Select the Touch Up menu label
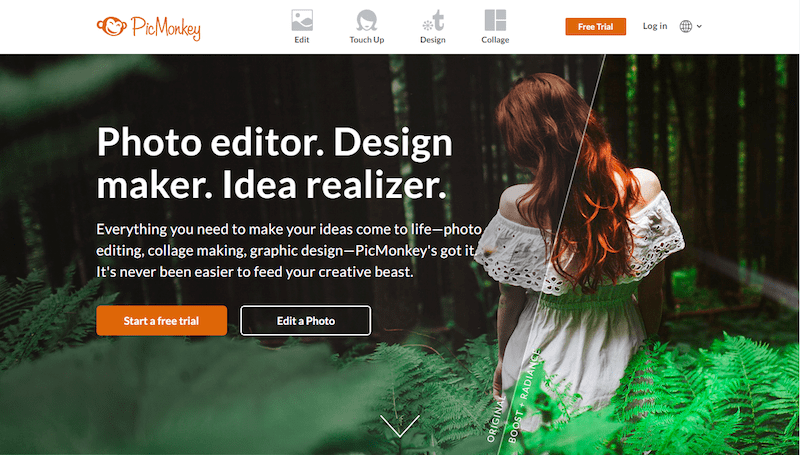The width and height of the screenshot is (800, 455). click(x=367, y=40)
